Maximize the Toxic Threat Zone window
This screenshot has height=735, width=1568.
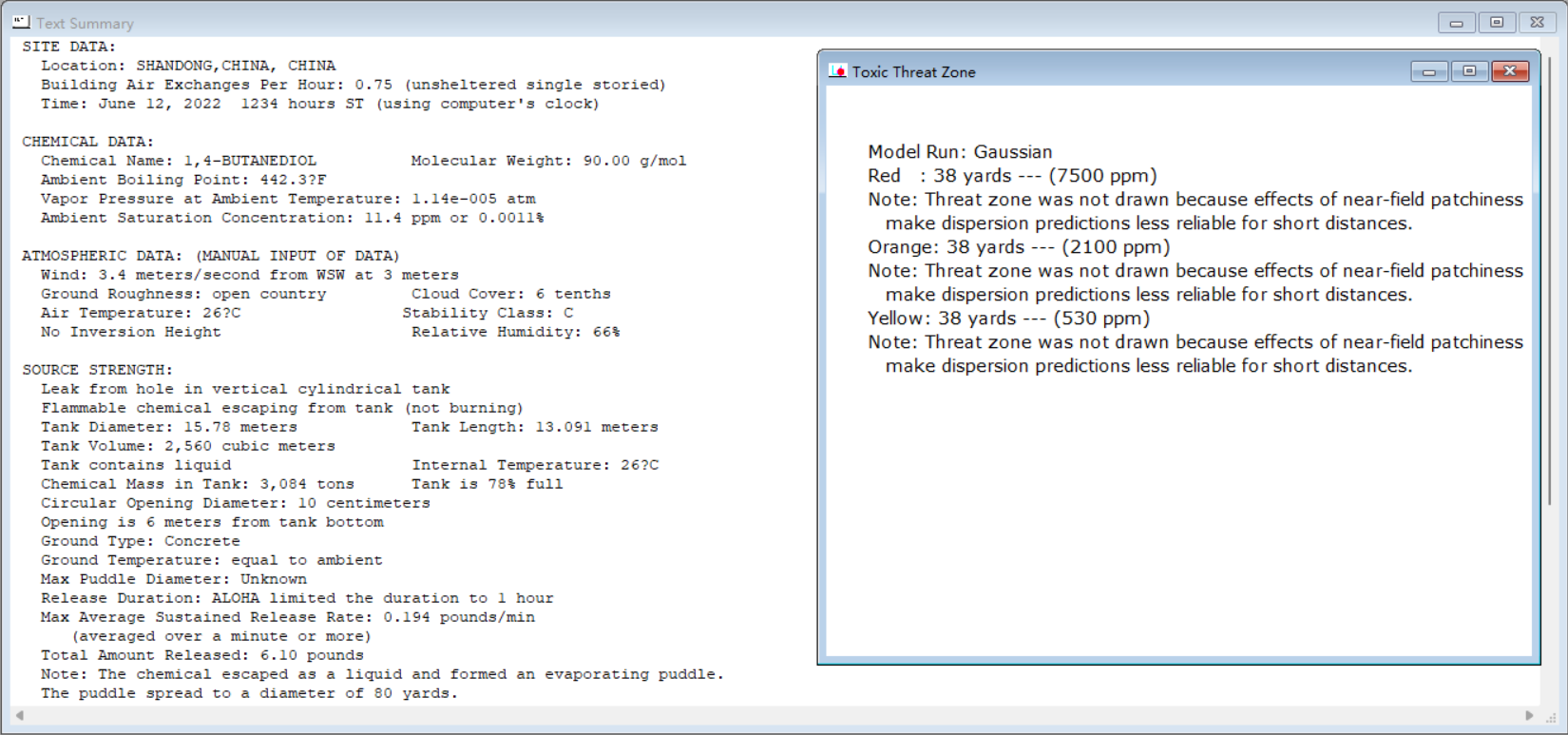click(x=1469, y=71)
